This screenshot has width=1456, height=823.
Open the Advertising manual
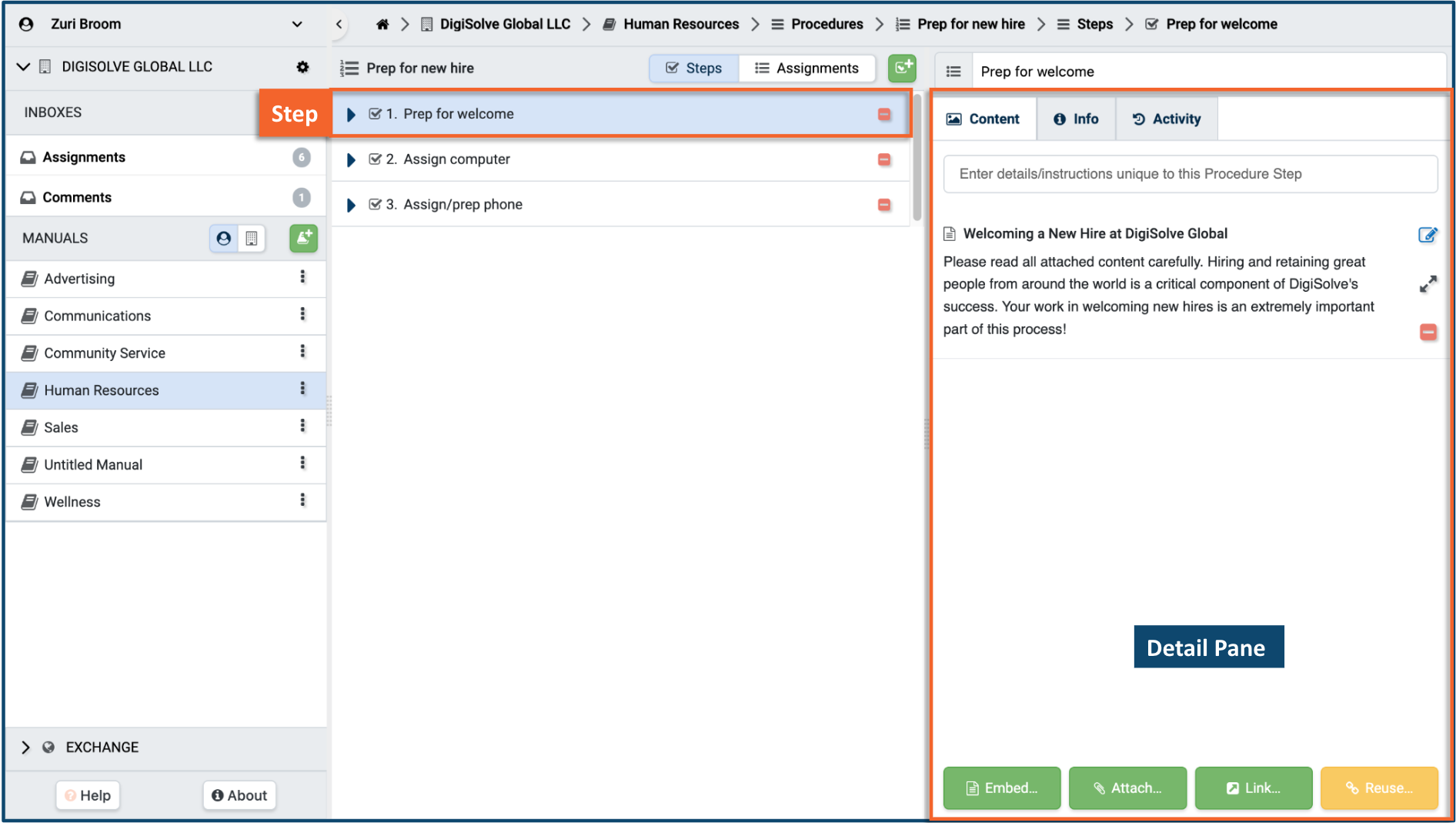pyautogui.click(x=79, y=279)
